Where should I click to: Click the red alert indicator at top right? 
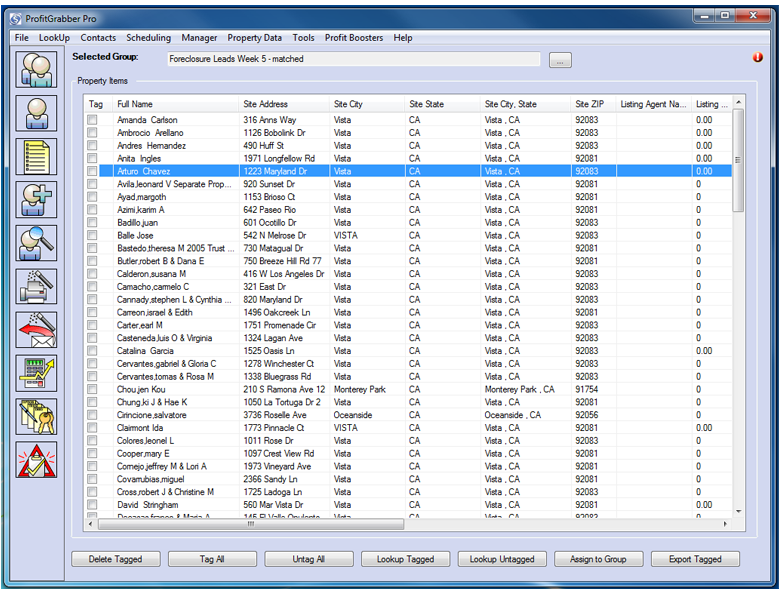point(758,57)
